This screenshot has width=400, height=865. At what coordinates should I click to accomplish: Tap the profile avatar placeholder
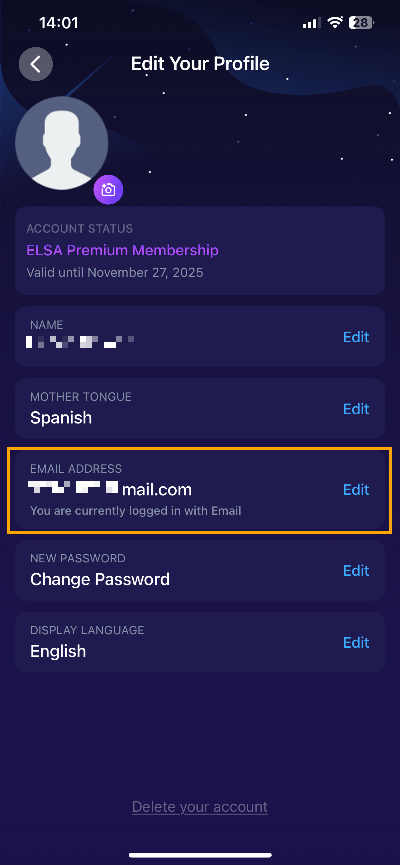(61, 143)
